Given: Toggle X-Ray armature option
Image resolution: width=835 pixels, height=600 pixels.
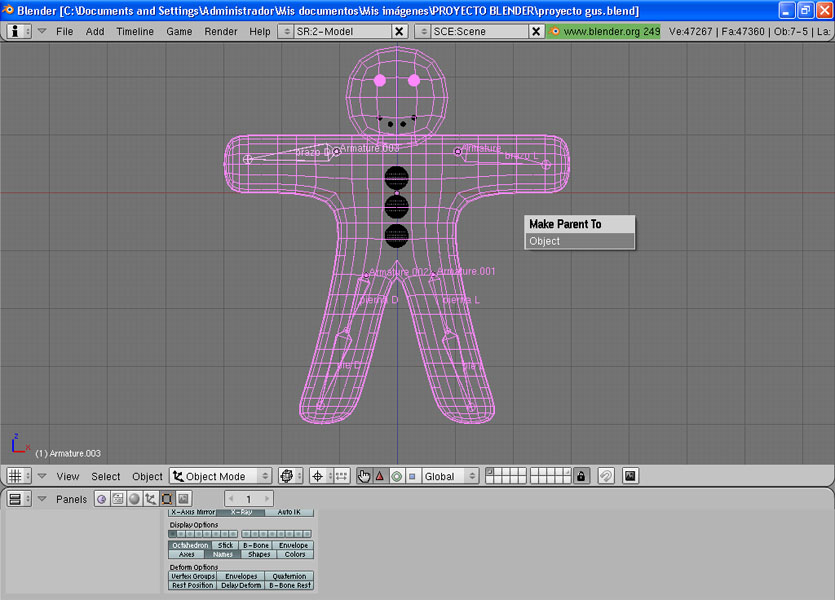Looking at the screenshot, I should (x=241, y=512).
